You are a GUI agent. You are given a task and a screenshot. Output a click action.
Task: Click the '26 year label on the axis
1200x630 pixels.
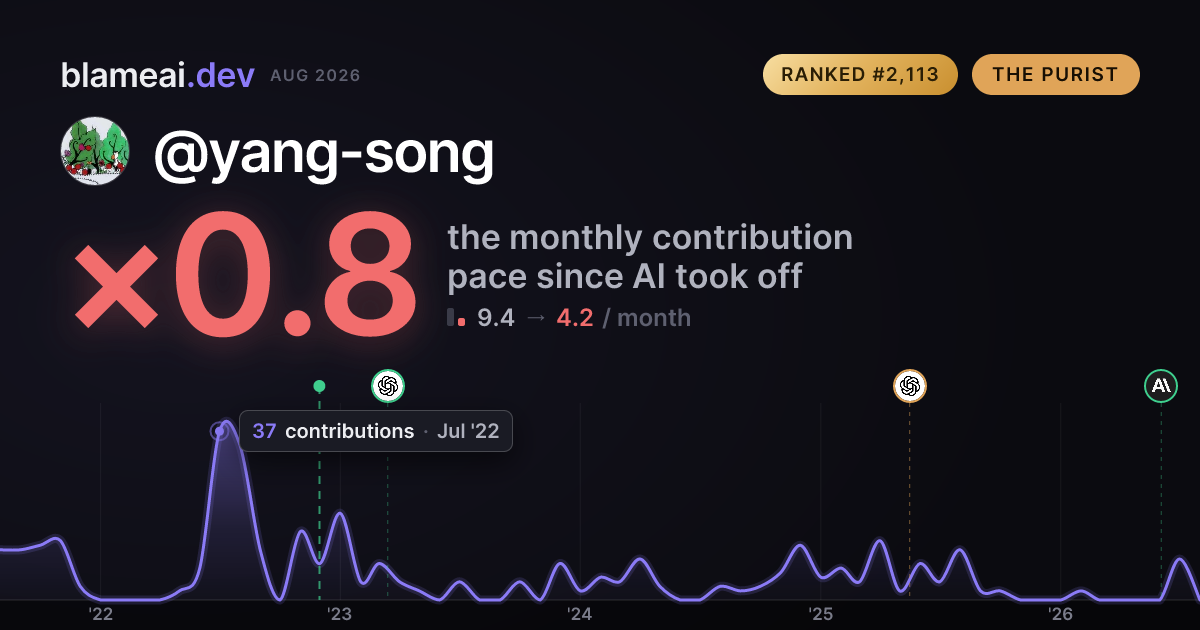1060,613
